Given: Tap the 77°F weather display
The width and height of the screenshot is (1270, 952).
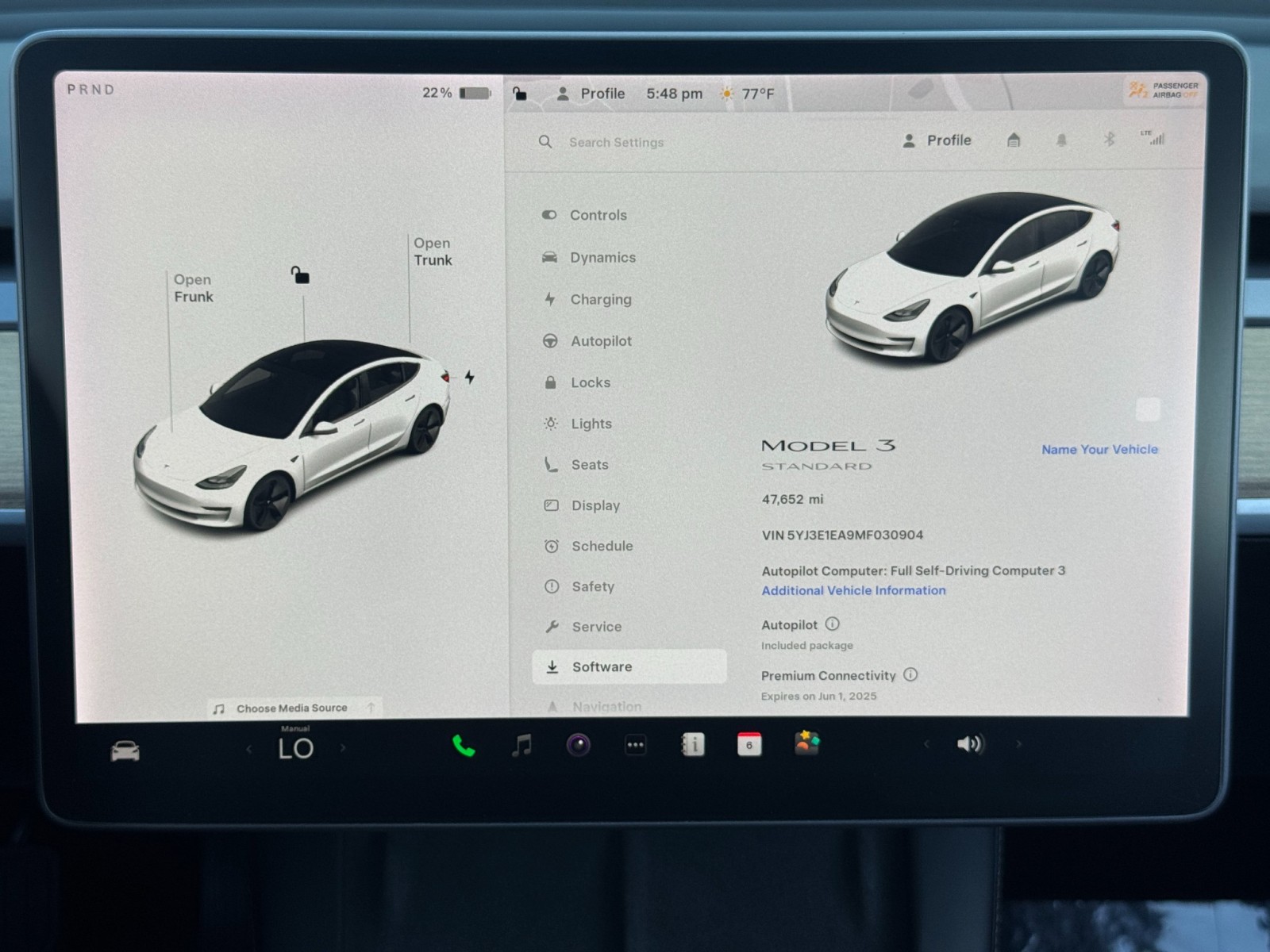Looking at the screenshot, I should (x=747, y=94).
